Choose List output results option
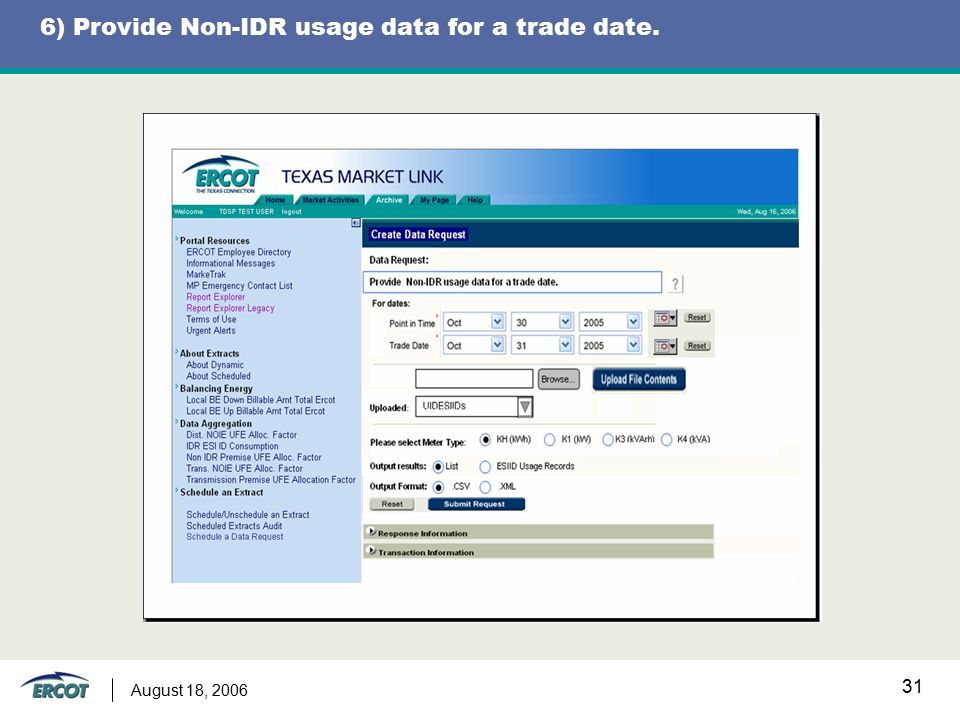This screenshot has height=720, width=960. [x=438, y=467]
